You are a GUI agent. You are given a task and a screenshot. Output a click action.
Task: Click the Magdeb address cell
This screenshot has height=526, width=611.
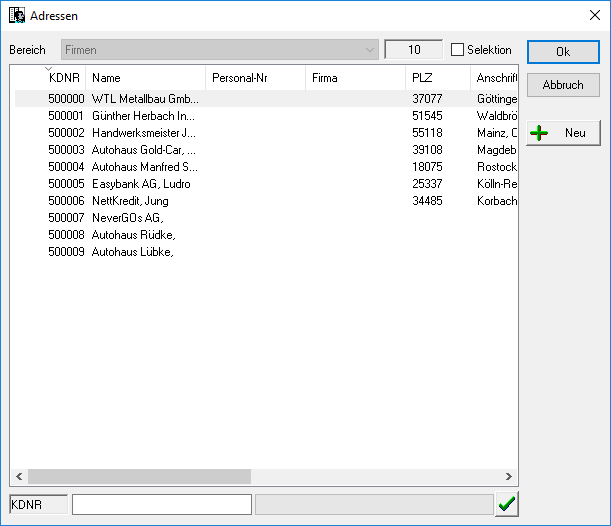point(497,150)
